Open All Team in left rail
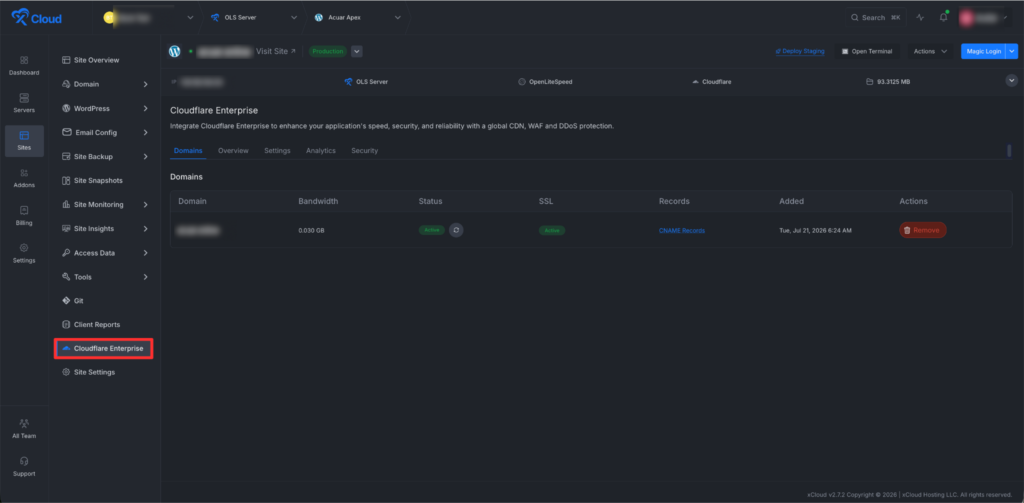 tap(24, 429)
